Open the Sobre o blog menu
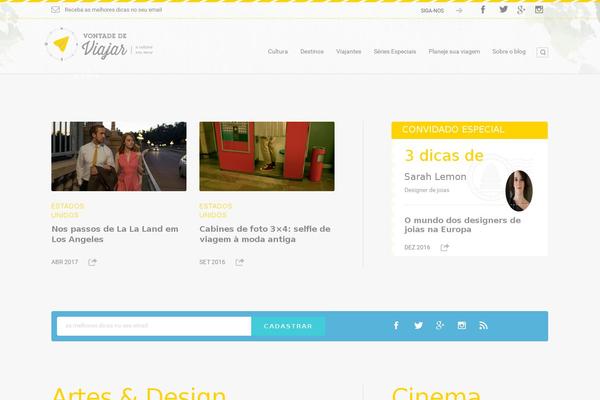The height and width of the screenshot is (400, 600). coord(509,51)
